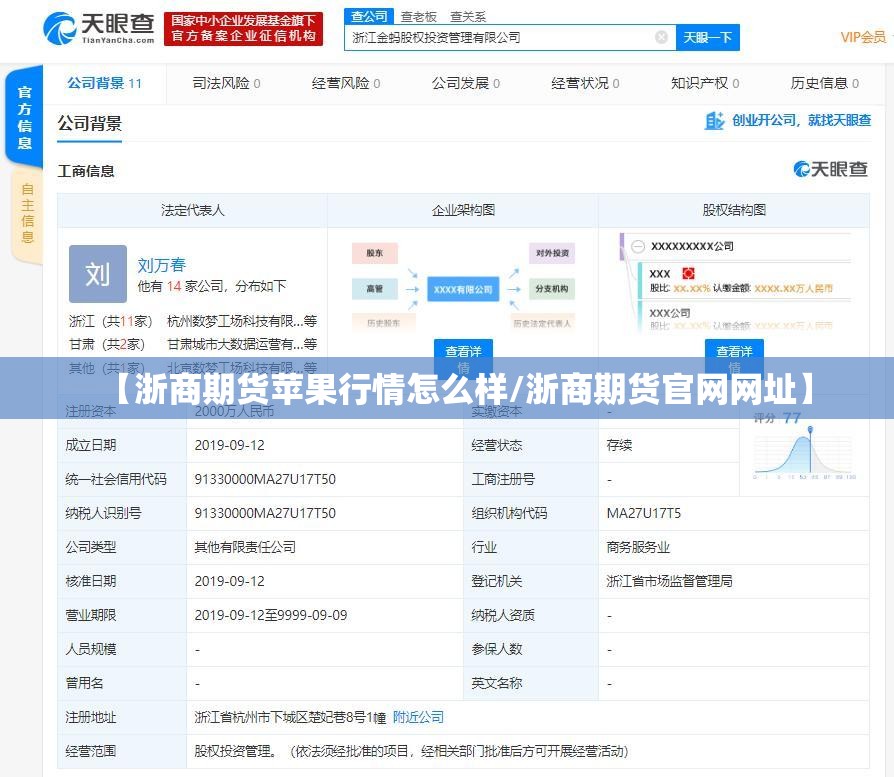Click credit code 91330000MA27U17T50 in 统一社会信用代码 row
Screen dimensions: 894x777
(265, 479)
